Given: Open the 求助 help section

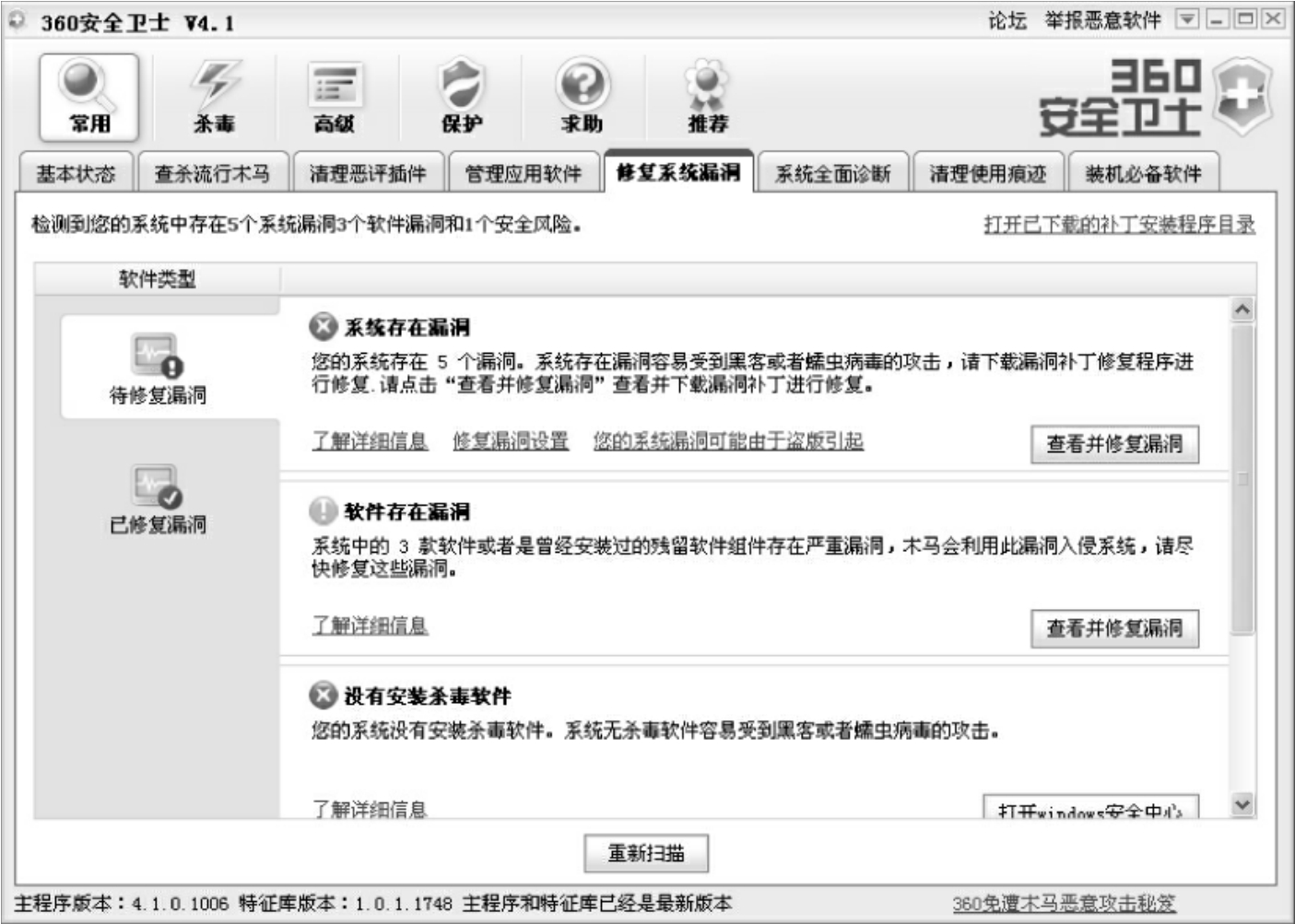Looking at the screenshot, I should coord(583,97).
